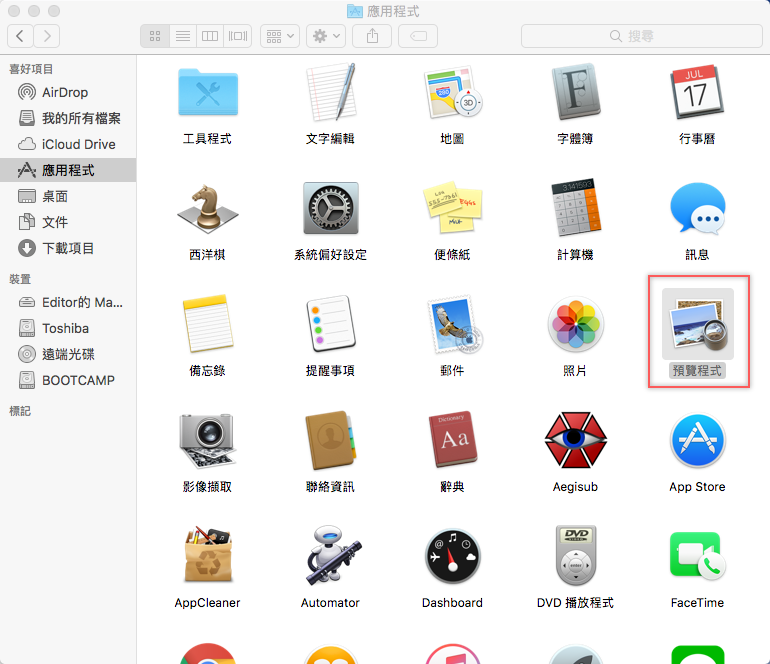Open 桌面 Desktop in the sidebar

pos(68,196)
